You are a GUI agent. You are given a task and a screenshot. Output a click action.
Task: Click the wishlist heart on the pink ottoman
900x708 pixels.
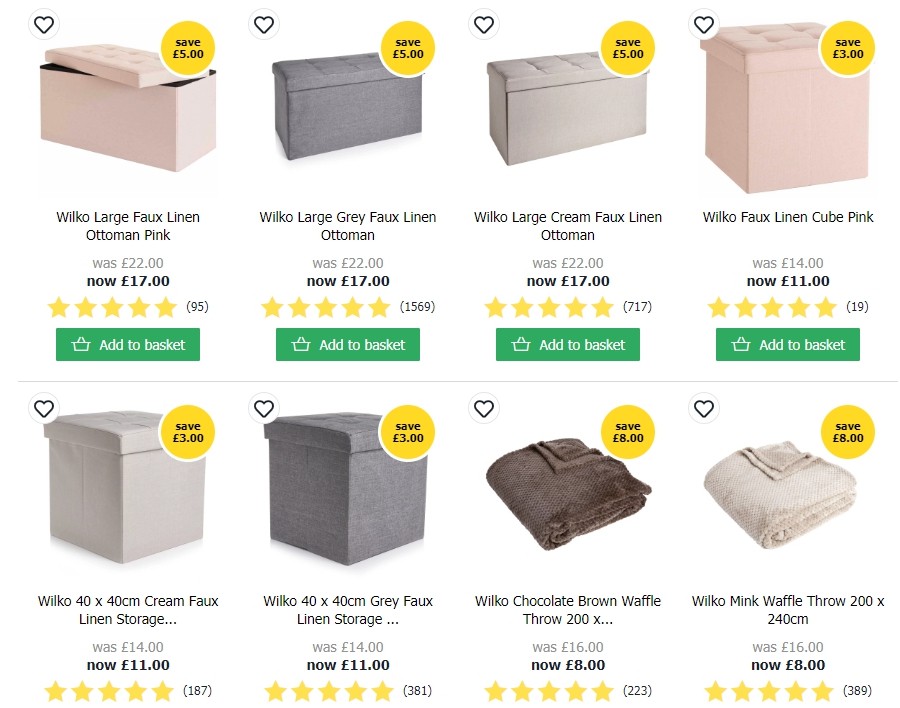tap(43, 24)
